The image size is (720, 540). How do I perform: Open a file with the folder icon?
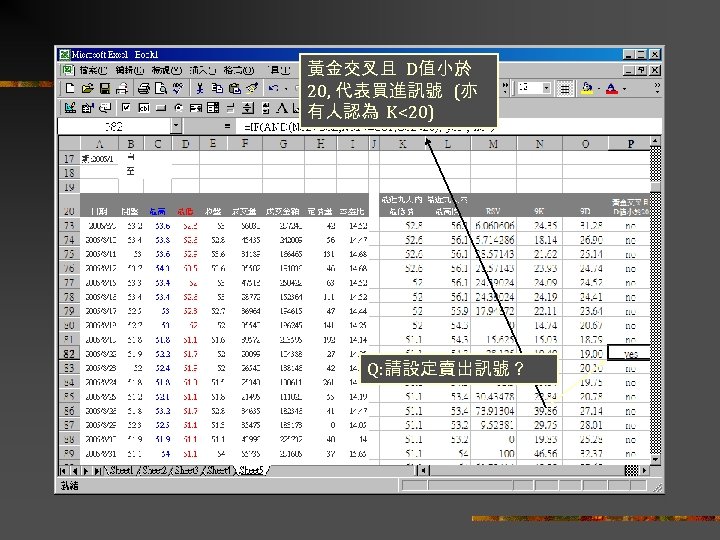(x=87, y=88)
